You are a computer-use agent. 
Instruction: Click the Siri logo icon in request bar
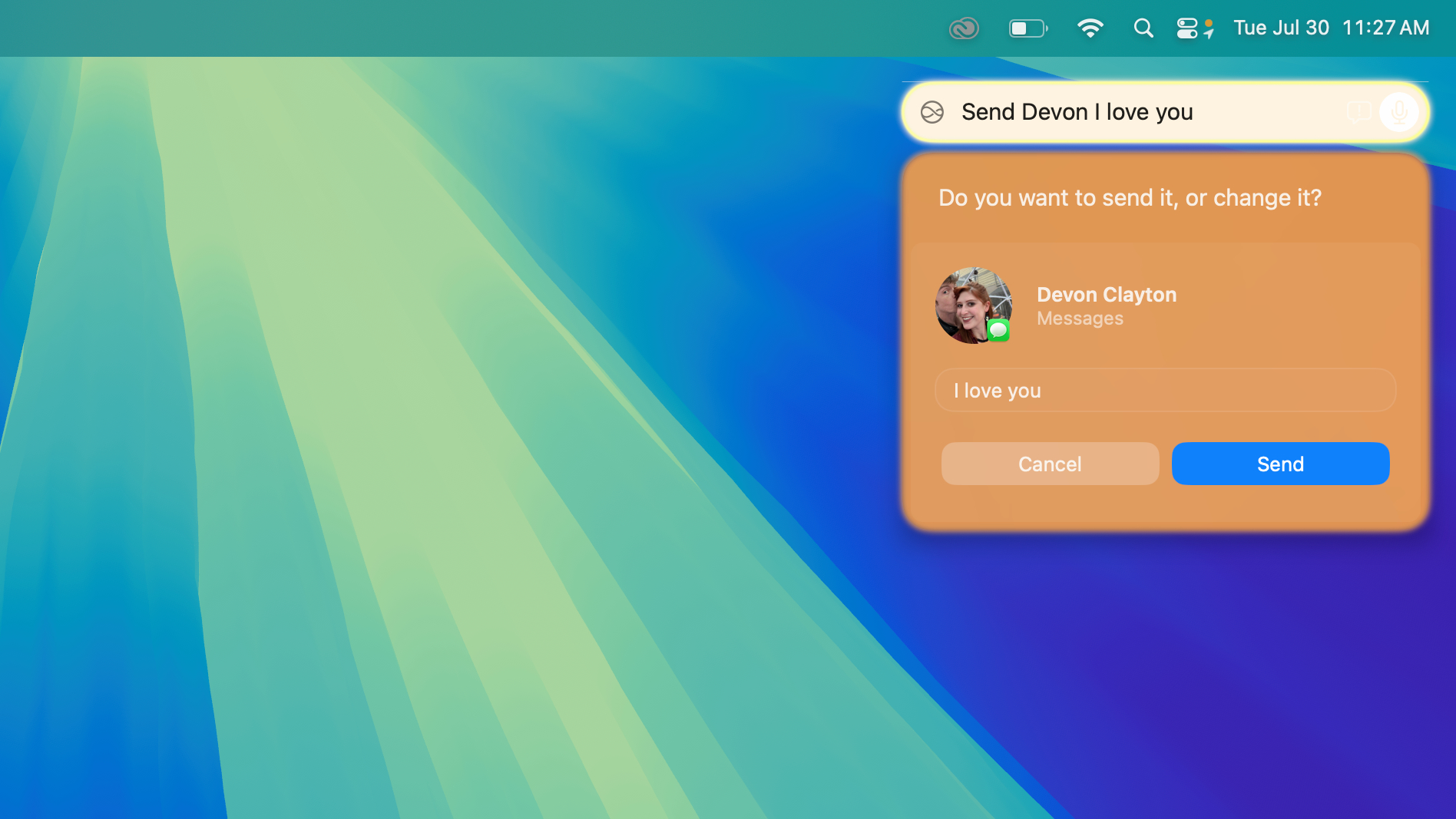click(x=932, y=112)
